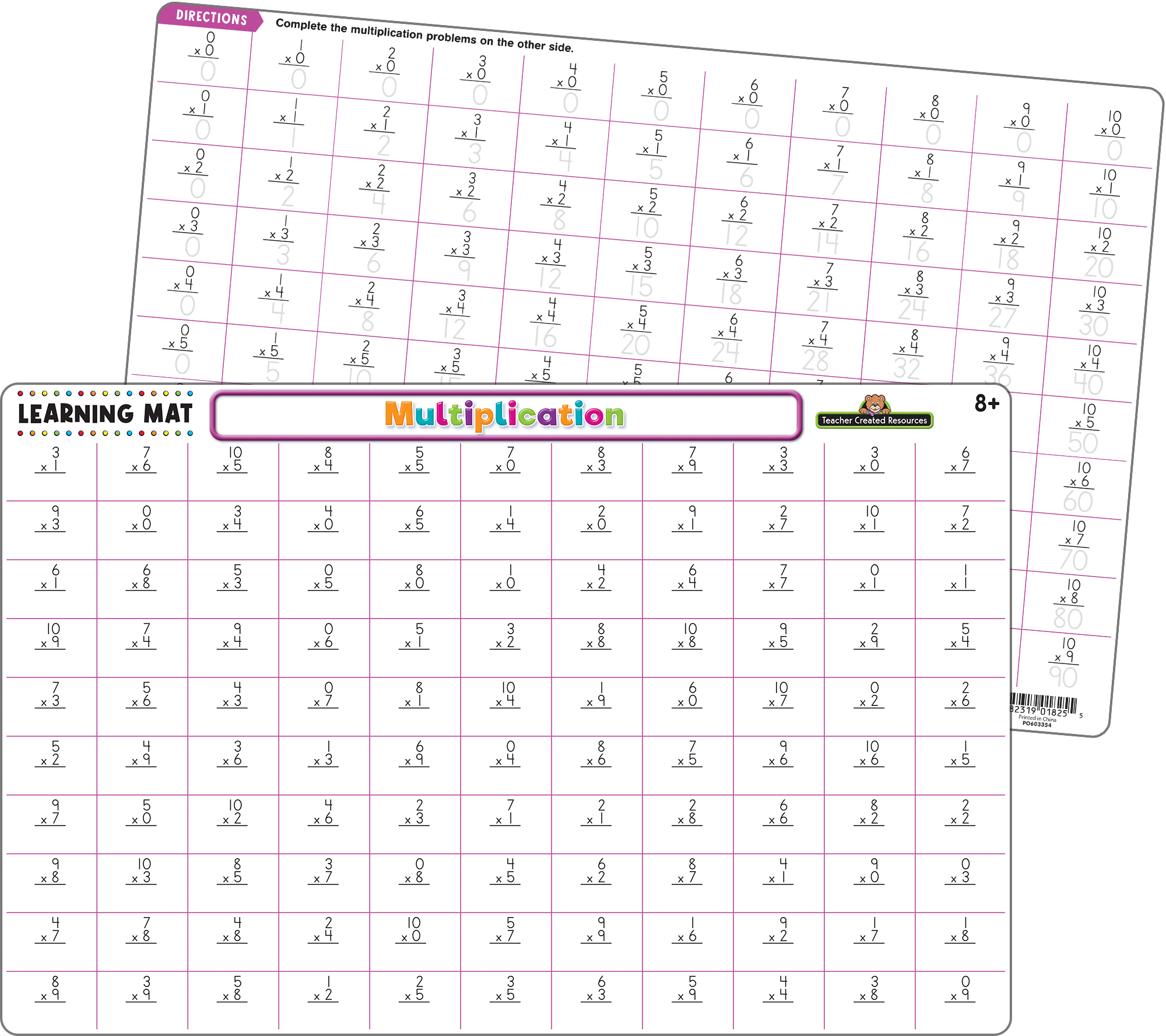This screenshot has width=1166, height=1036.
Task: Click the 8+ age label
Action: click(x=986, y=403)
